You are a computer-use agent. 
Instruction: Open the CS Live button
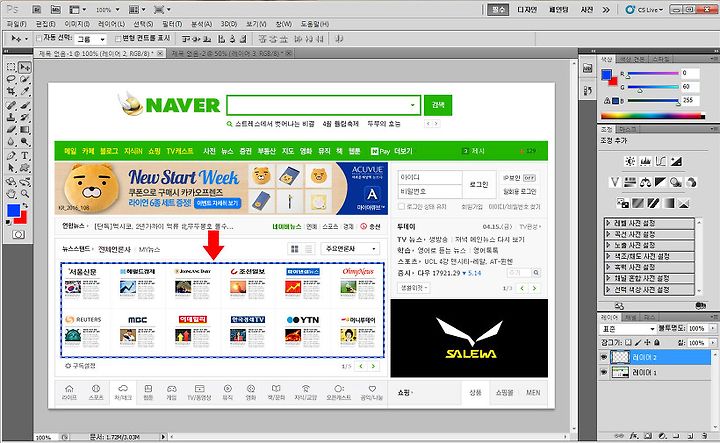(x=644, y=10)
